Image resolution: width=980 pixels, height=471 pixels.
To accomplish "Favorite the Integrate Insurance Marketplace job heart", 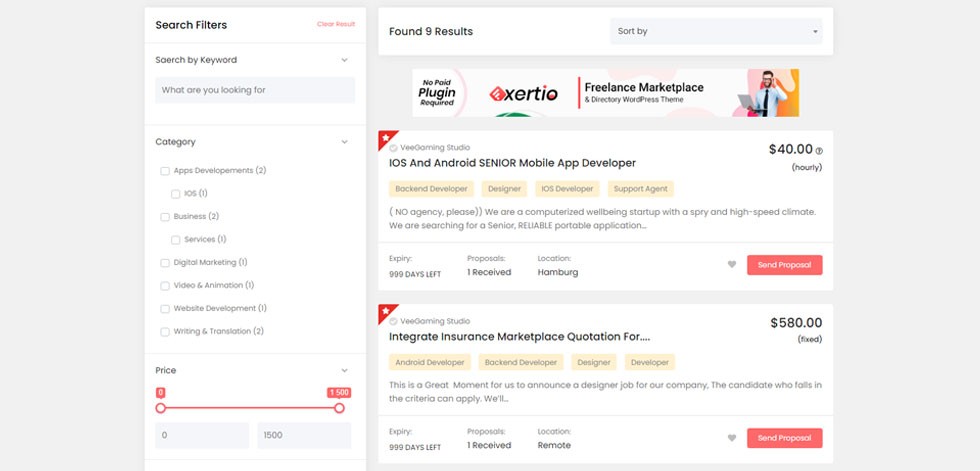I will 732,438.
